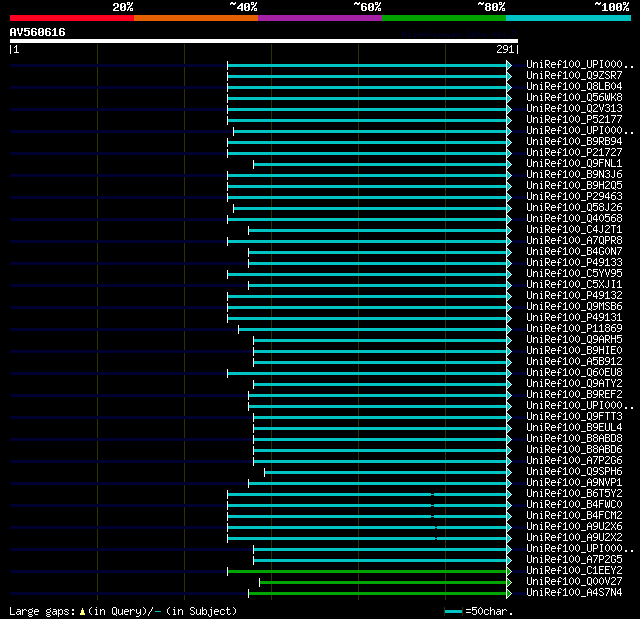
Task: Open the UniRef100_B9H2Q5 hit
Action: 574,186
